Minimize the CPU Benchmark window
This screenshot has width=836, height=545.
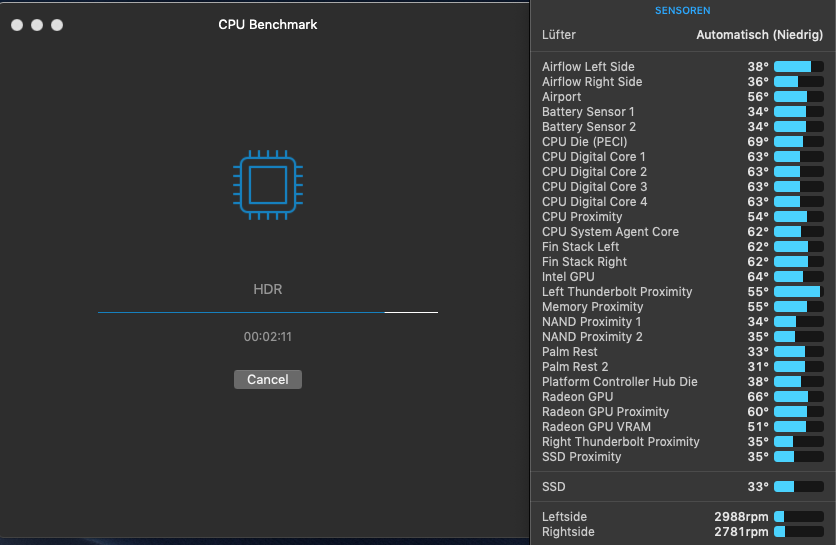(x=37, y=24)
